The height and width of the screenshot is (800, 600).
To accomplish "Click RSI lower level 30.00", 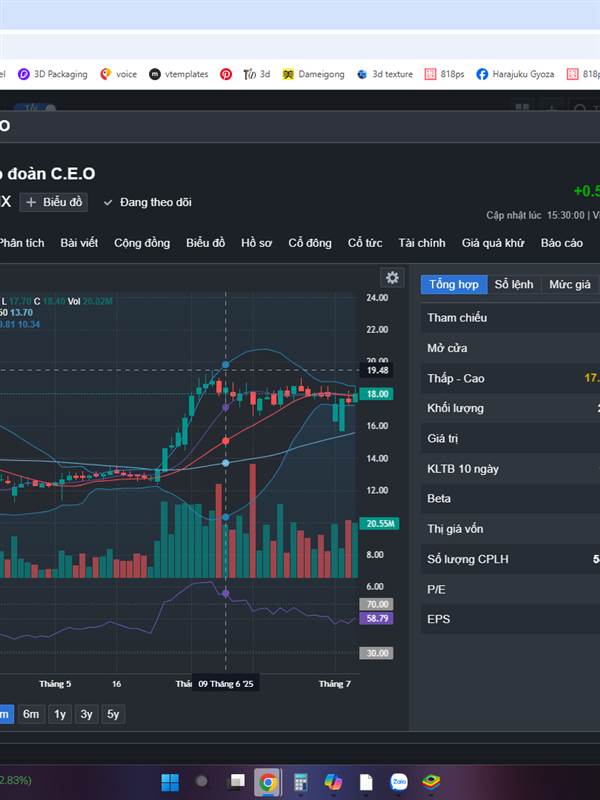I will pyautogui.click(x=377, y=653).
